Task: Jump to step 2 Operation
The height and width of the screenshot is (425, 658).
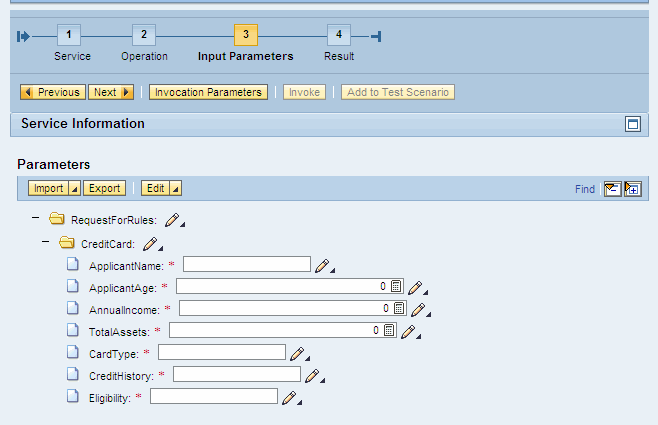Action: (143, 36)
